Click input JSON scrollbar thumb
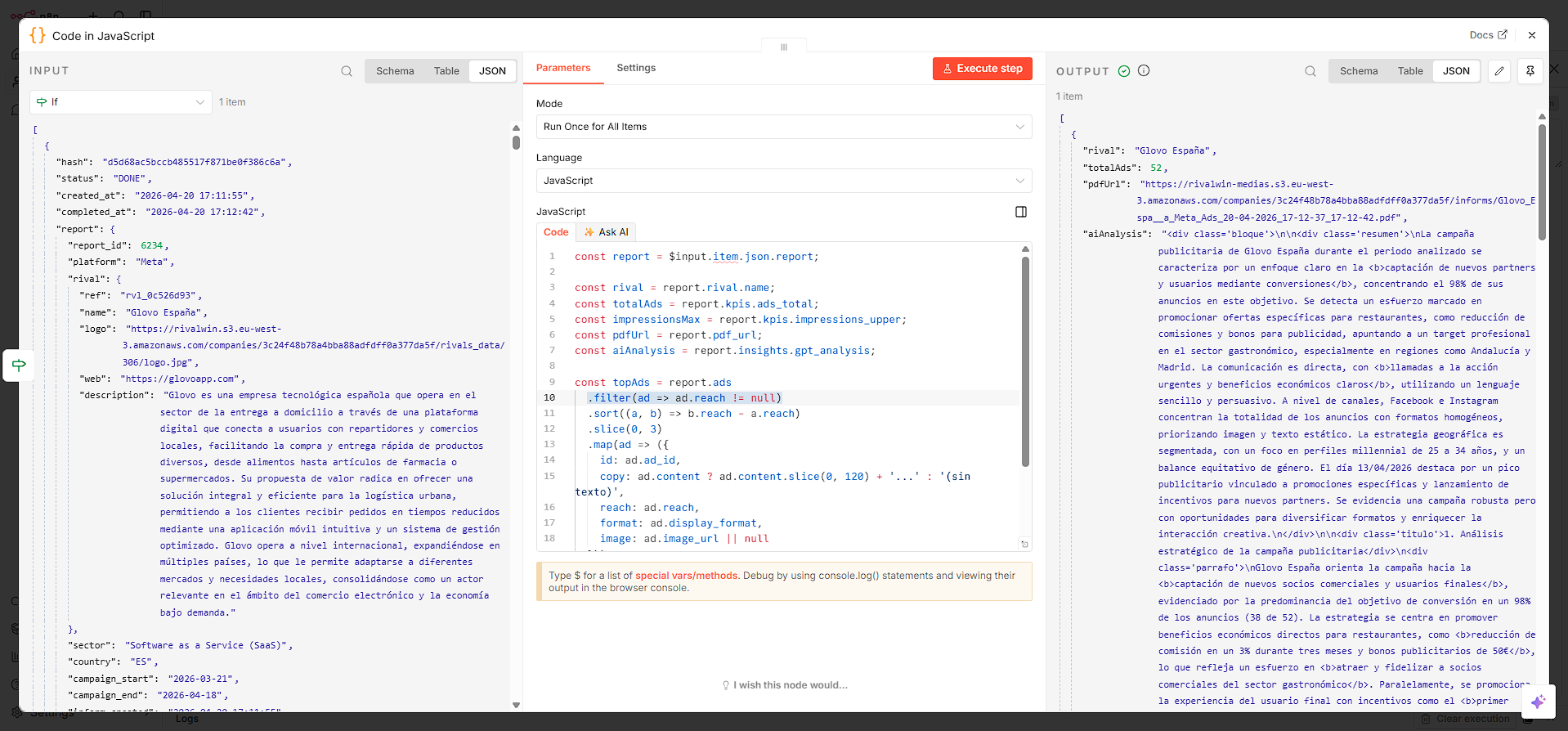The image size is (1568, 731). (x=516, y=142)
